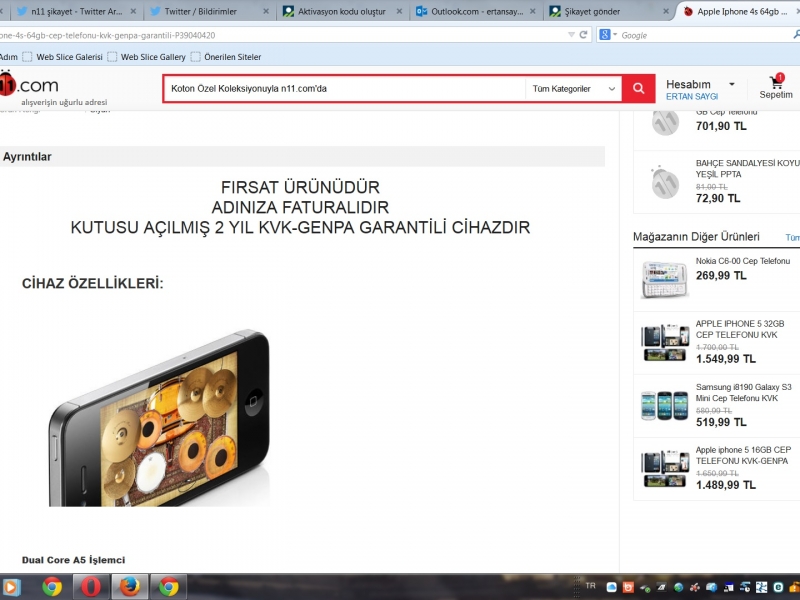
Task: Click the n11.com logo
Action: coord(29,84)
